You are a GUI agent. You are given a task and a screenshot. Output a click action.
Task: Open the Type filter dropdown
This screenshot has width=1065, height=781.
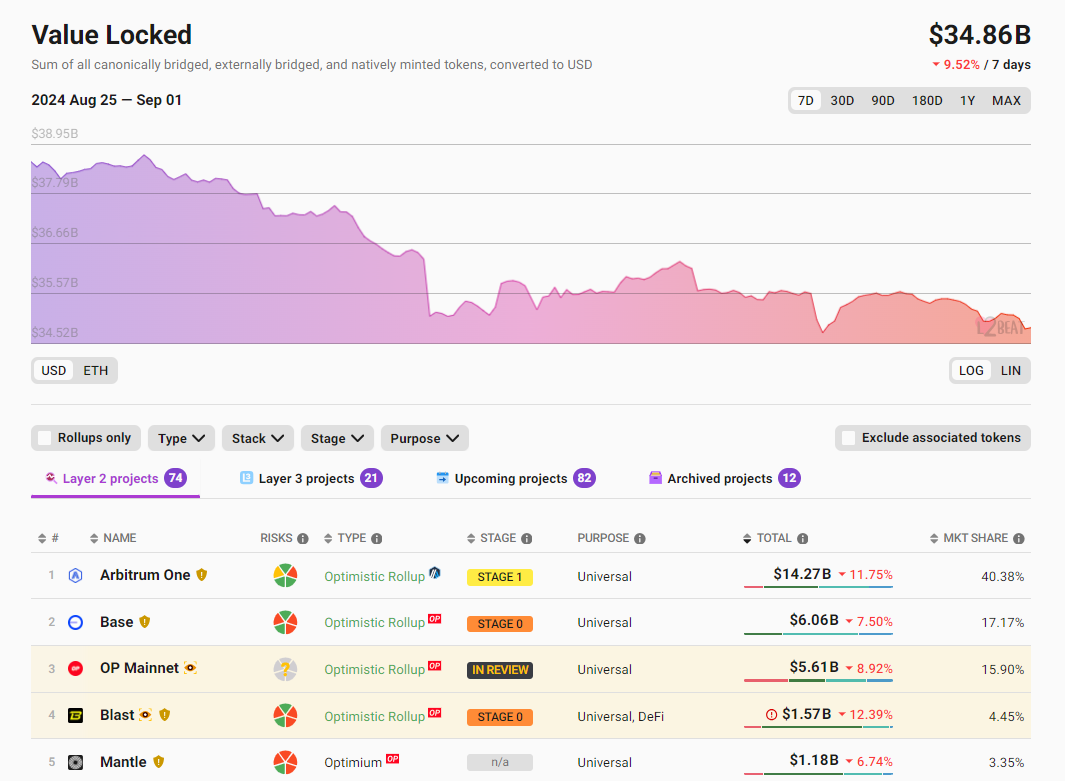[x=181, y=438]
